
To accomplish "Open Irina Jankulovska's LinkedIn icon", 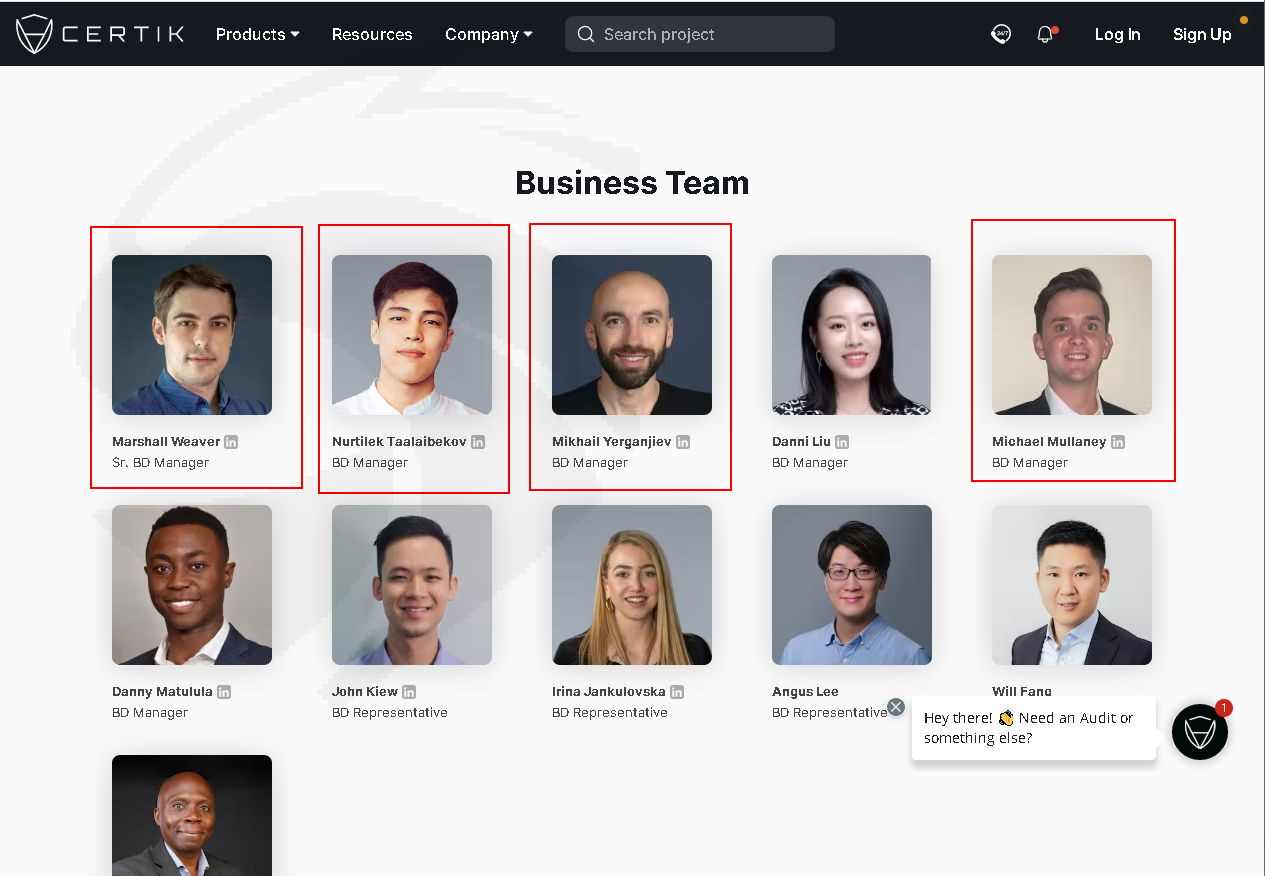I will click(677, 691).
